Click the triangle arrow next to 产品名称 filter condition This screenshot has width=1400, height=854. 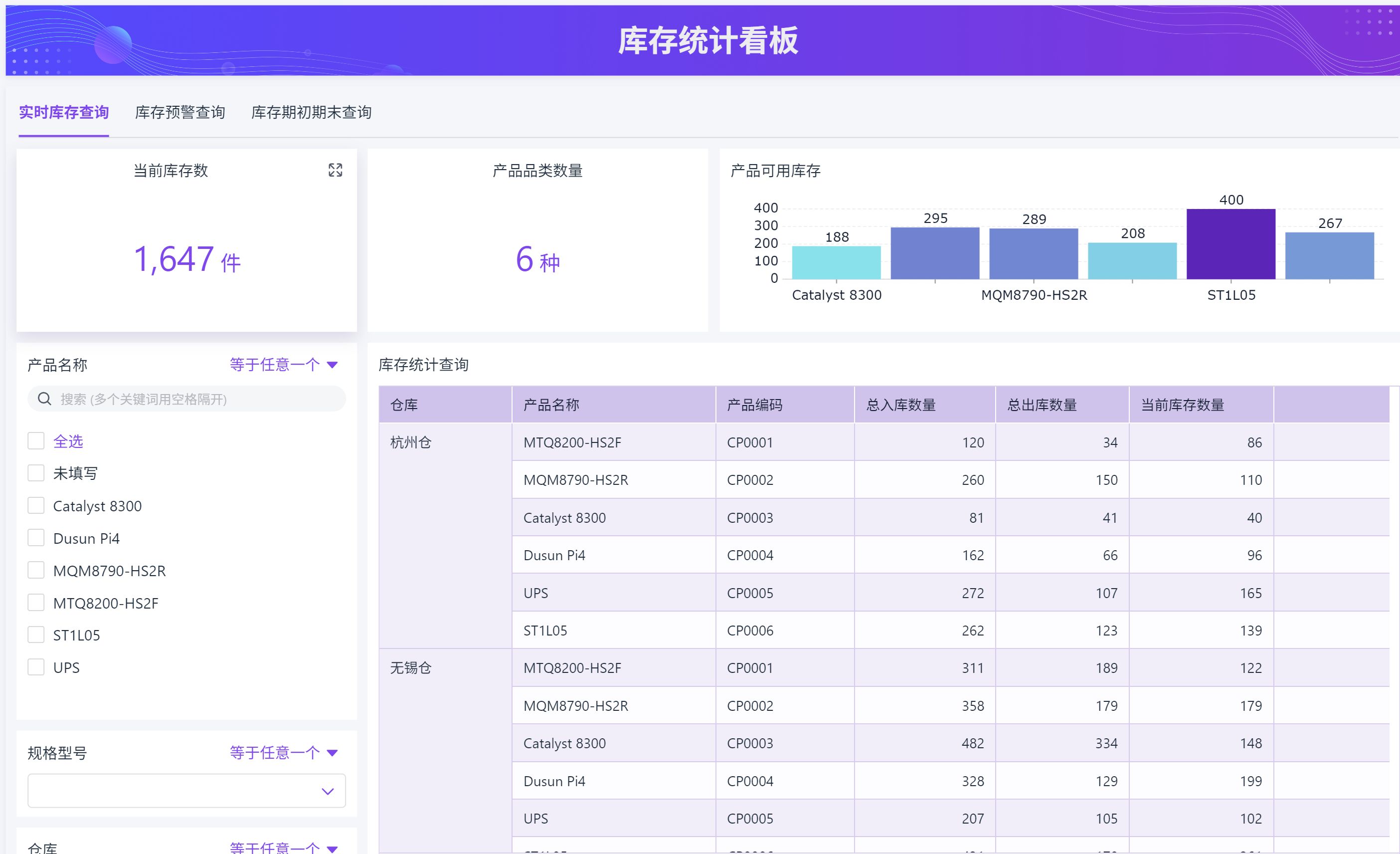(333, 365)
